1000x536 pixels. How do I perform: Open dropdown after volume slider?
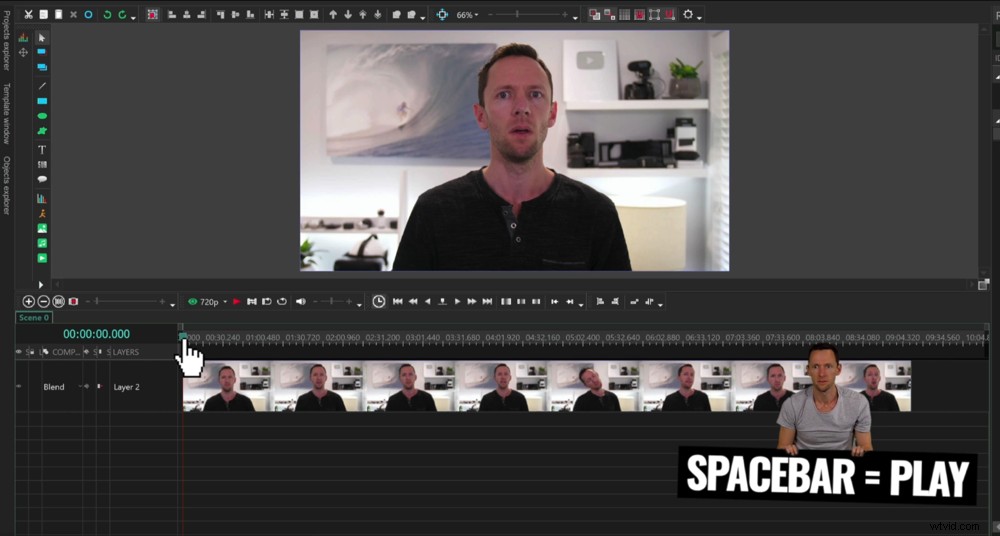pos(359,305)
